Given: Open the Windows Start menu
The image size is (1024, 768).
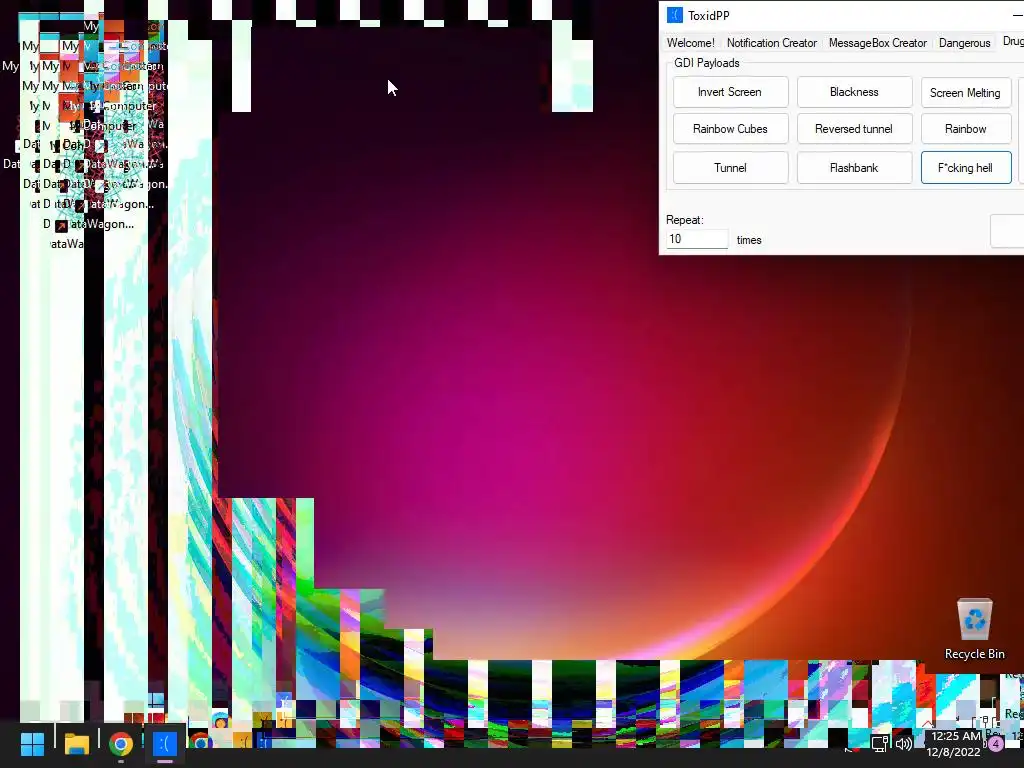Looking at the screenshot, I should [x=32, y=743].
